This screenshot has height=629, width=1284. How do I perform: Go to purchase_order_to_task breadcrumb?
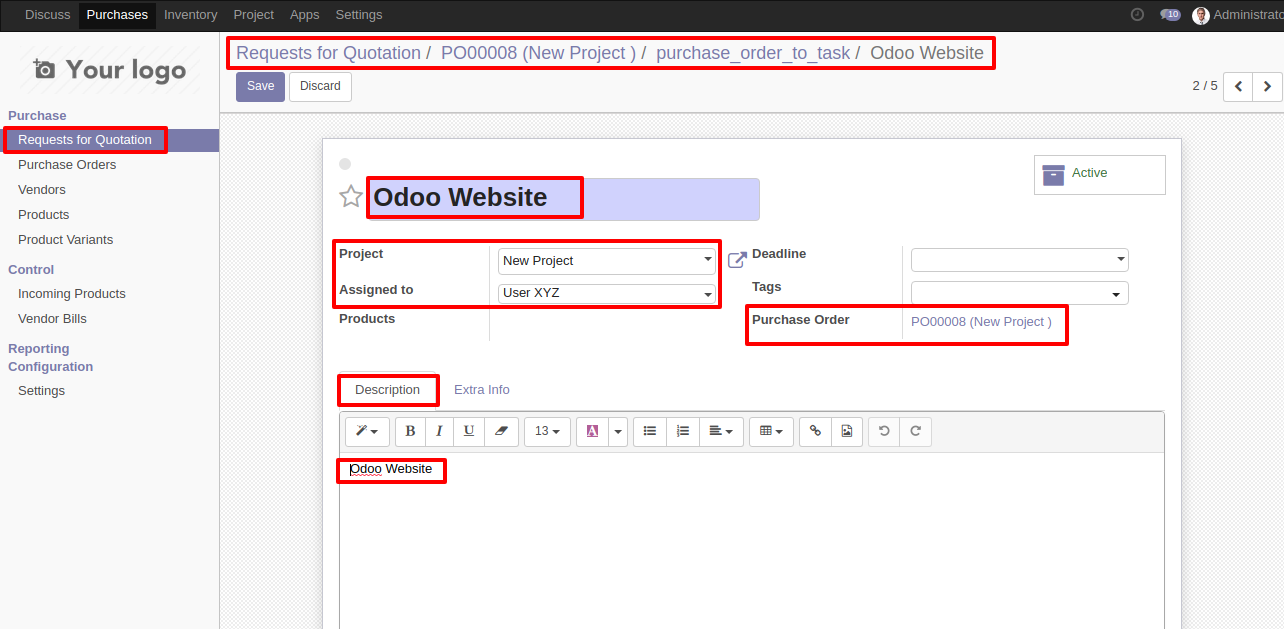[753, 53]
